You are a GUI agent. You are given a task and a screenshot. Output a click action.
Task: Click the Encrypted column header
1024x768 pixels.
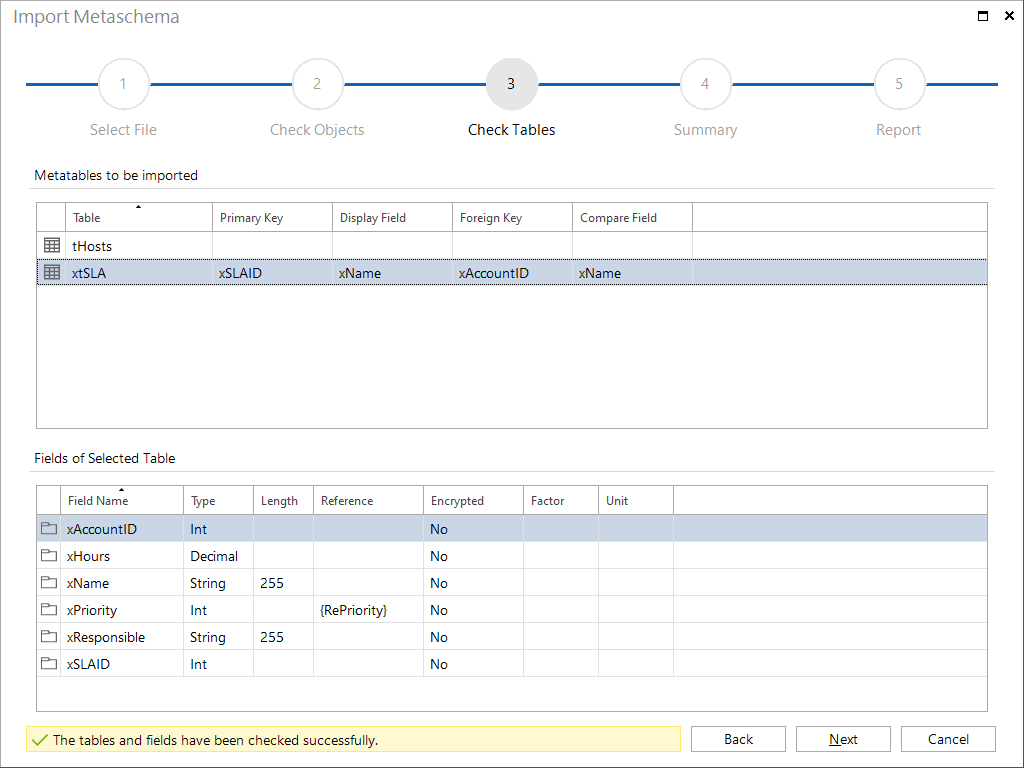(x=472, y=500)
